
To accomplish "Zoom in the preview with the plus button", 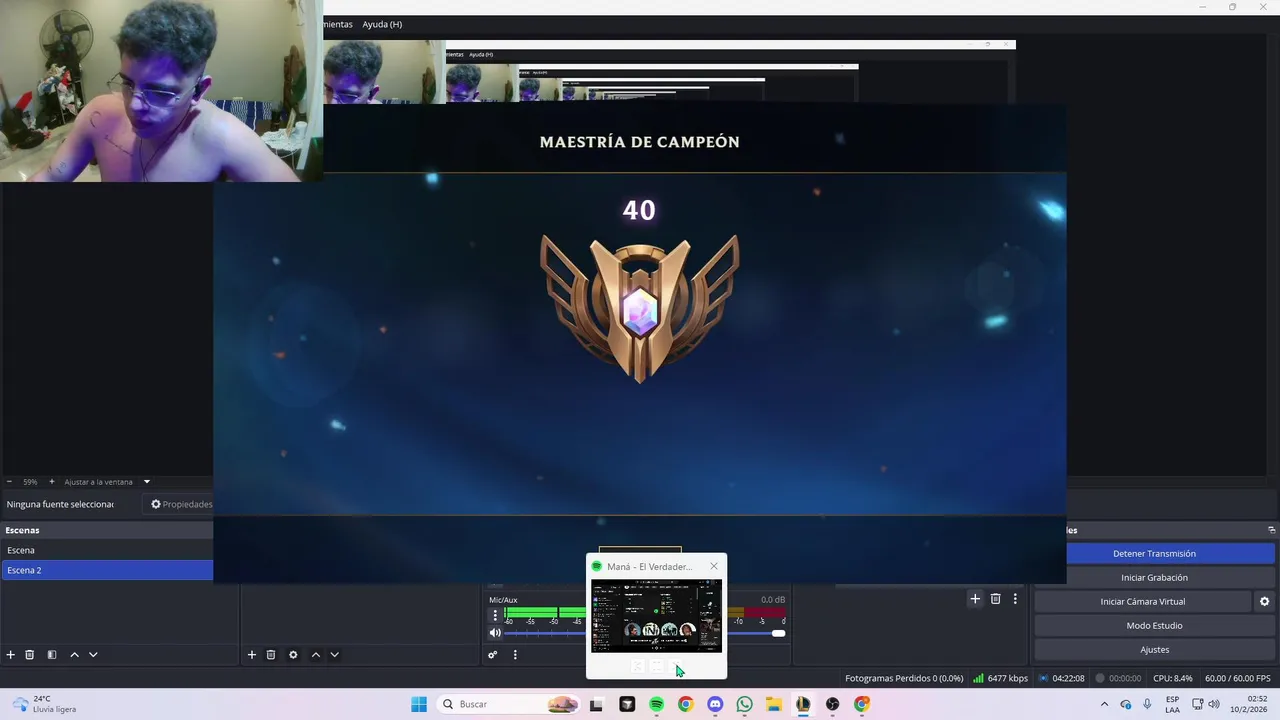I will (52, 482).
